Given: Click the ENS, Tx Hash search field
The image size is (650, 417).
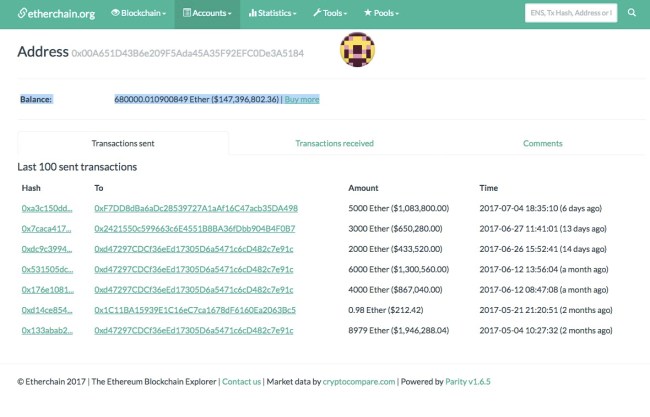Looking at the screenshot, I should tap(570, 13).
